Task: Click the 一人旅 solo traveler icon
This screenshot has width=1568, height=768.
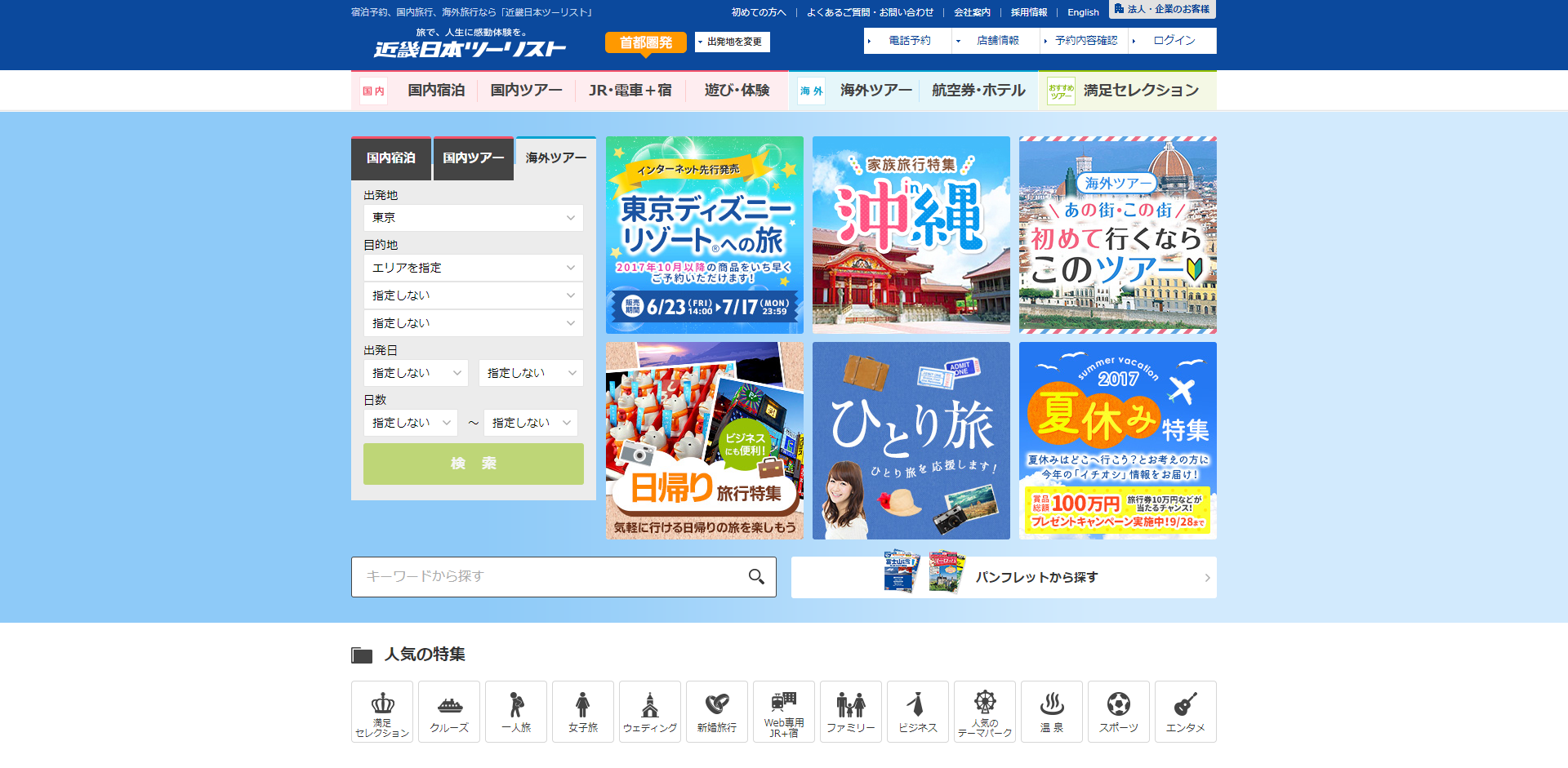Action: click(x=515, y=712)
